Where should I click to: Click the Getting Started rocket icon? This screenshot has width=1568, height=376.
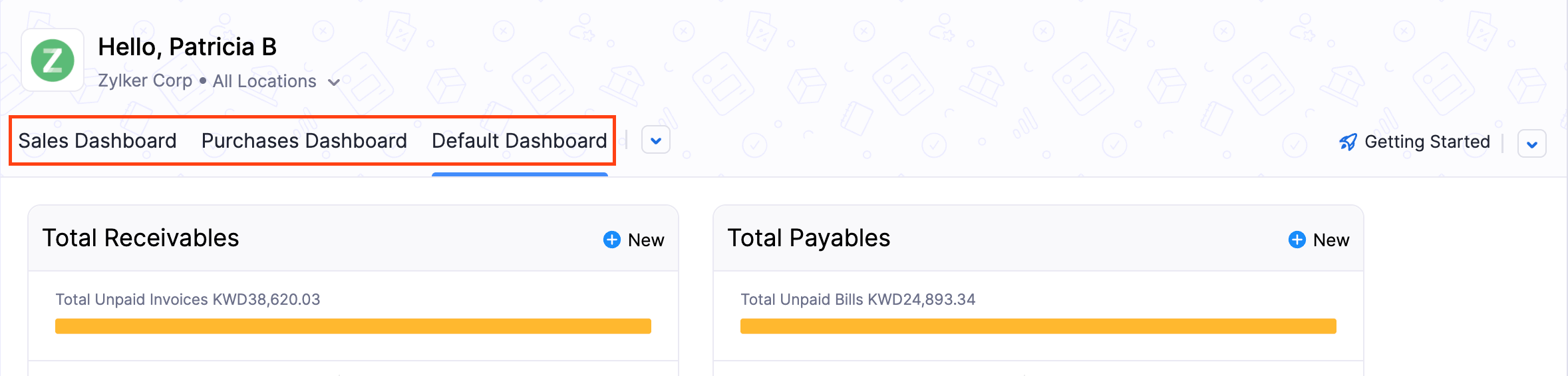[1348, 142]
